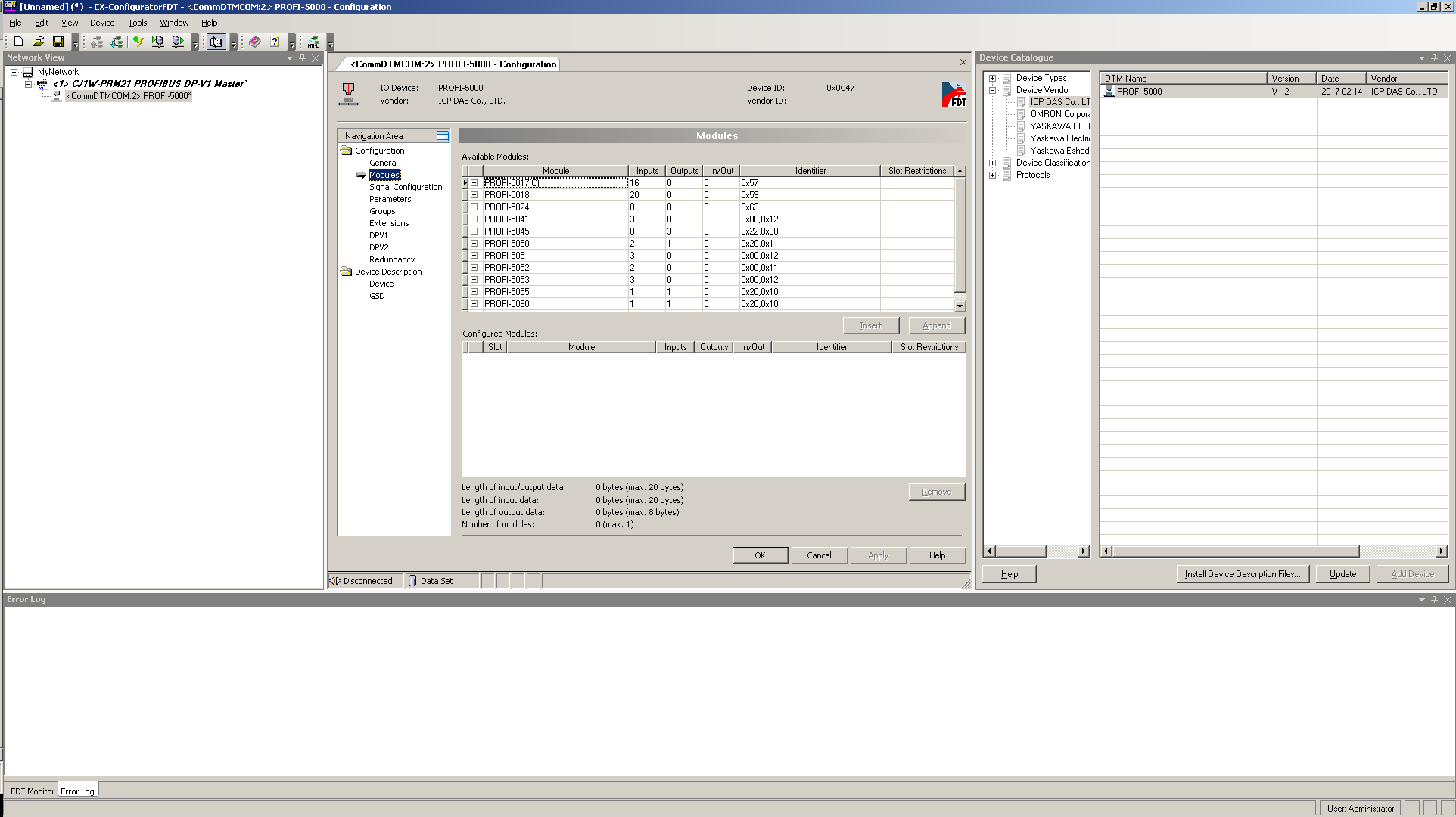The height and width of the screenshot is (817, 1456).
Task: Collapse the MyNetwork tree node
Action: (x=14, y=72)
